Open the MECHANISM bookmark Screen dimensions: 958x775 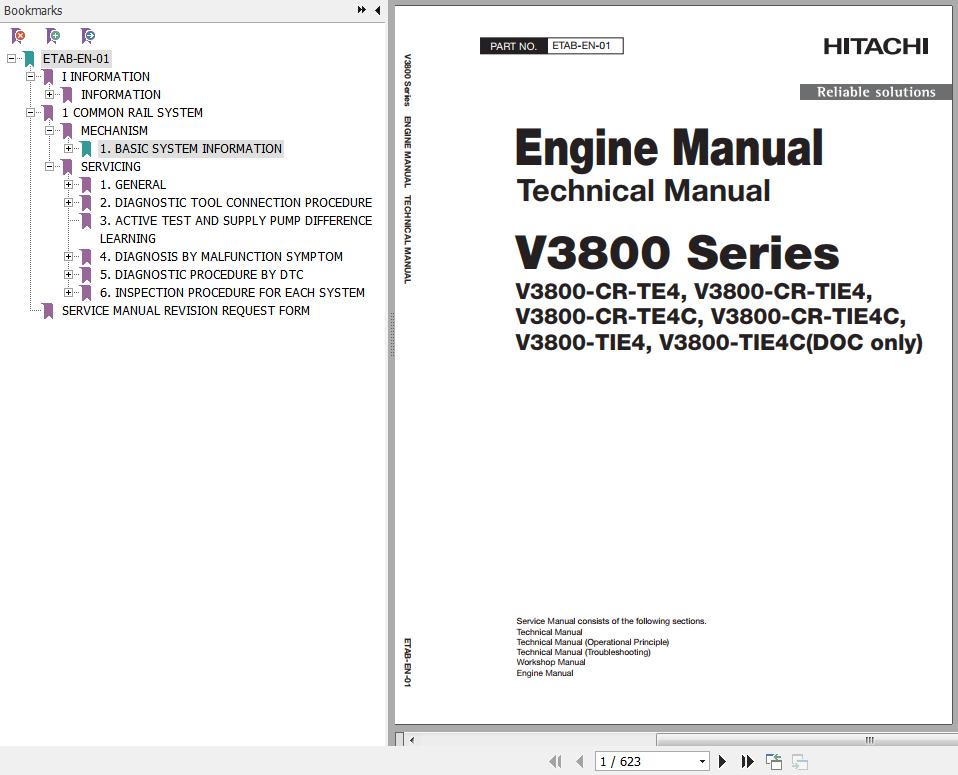114,131
